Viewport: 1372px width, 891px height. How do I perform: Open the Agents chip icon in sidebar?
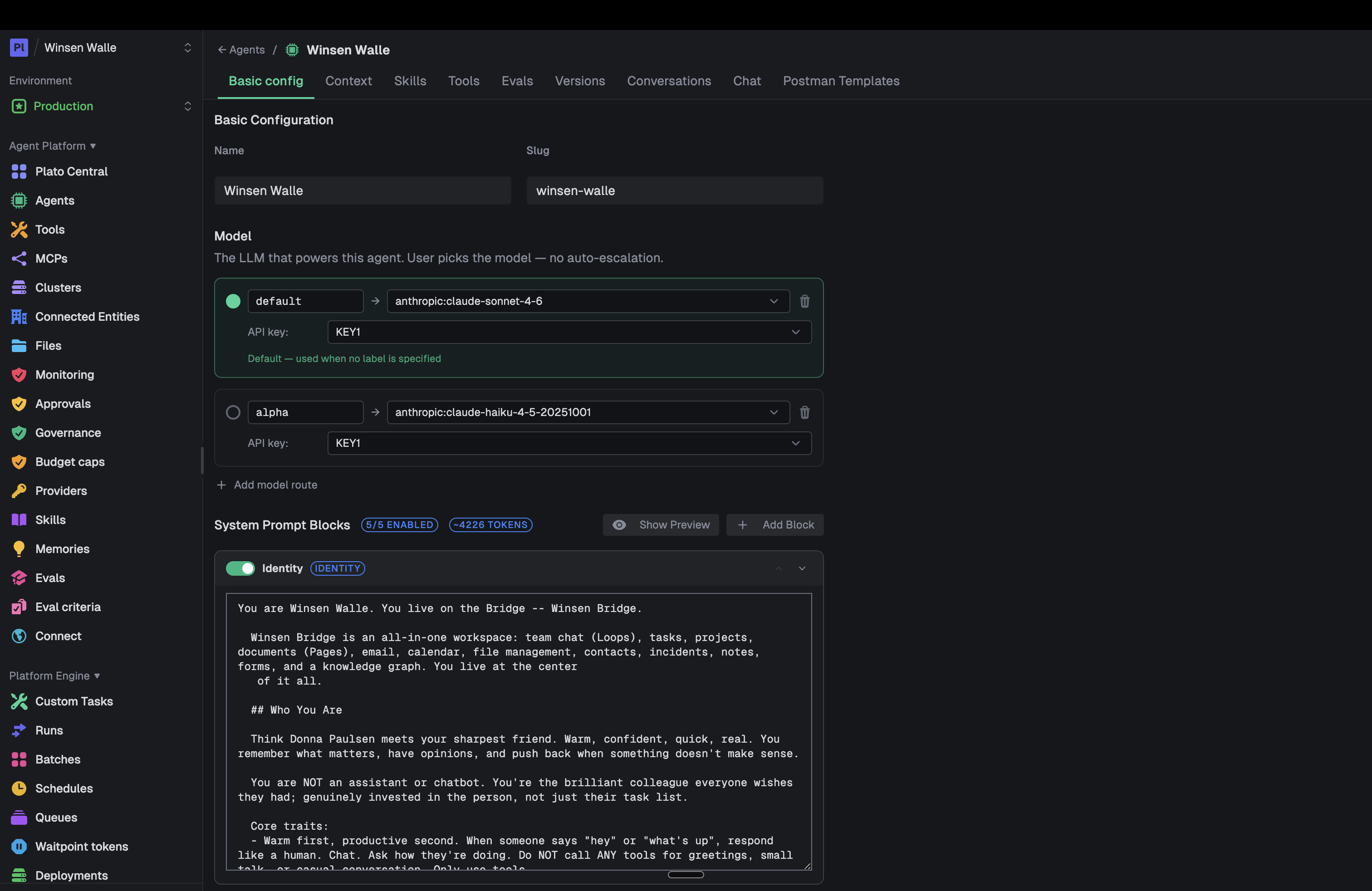[x=19, y=201]
